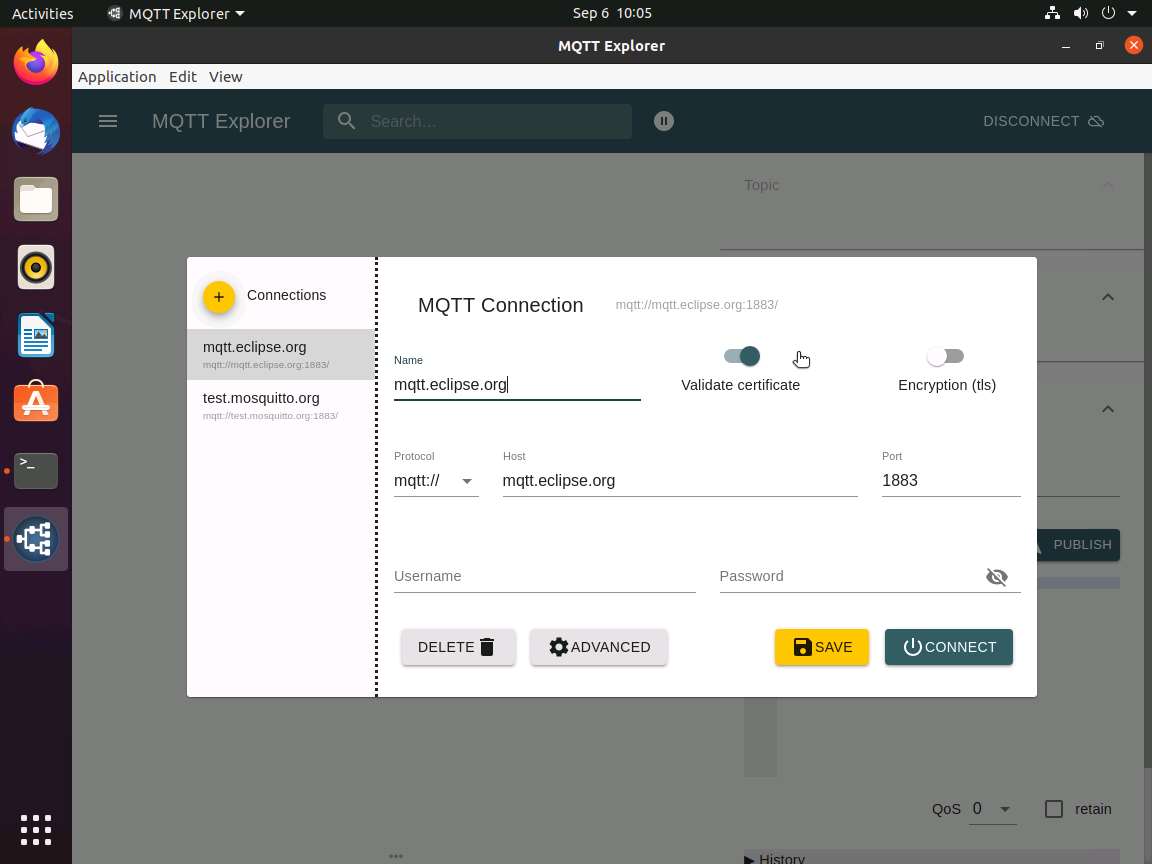
Task: Click the disconnect cloud icon
Action: coord(1096,121)
